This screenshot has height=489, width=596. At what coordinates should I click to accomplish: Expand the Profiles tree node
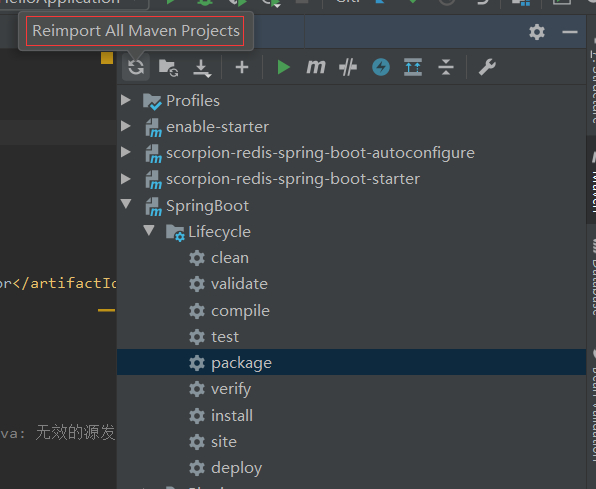pyautogui.click(x=126, y=100)
